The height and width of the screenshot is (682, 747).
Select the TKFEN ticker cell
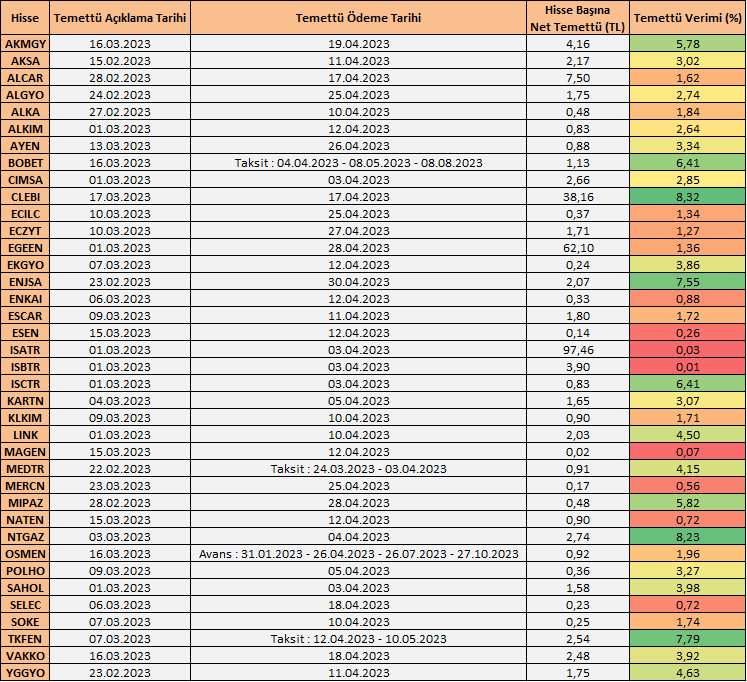point(25,639)
